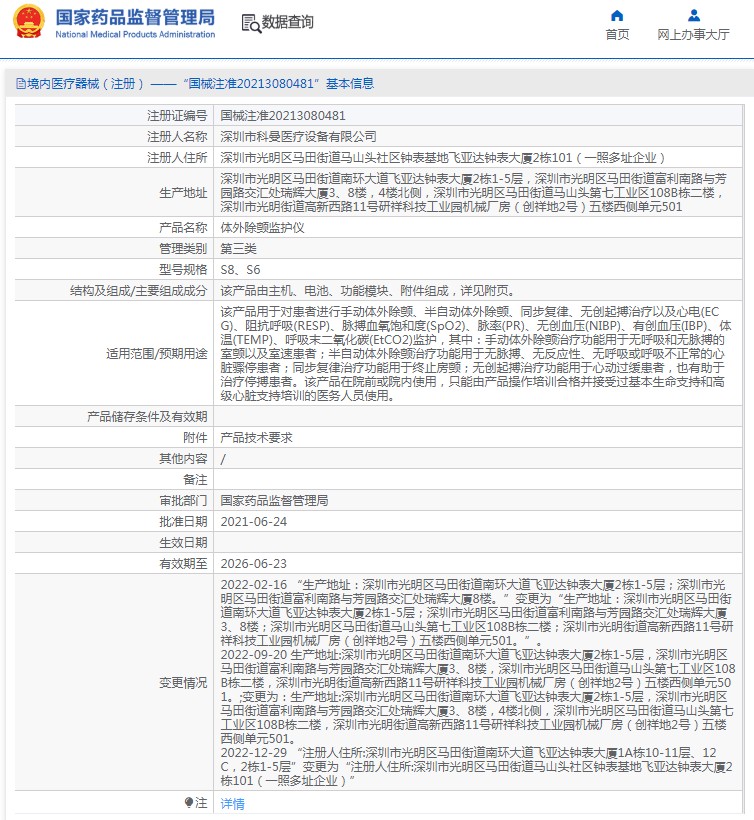Open the 网上办事大厅 link
The image size is (754, 820).
pos(693,35)
